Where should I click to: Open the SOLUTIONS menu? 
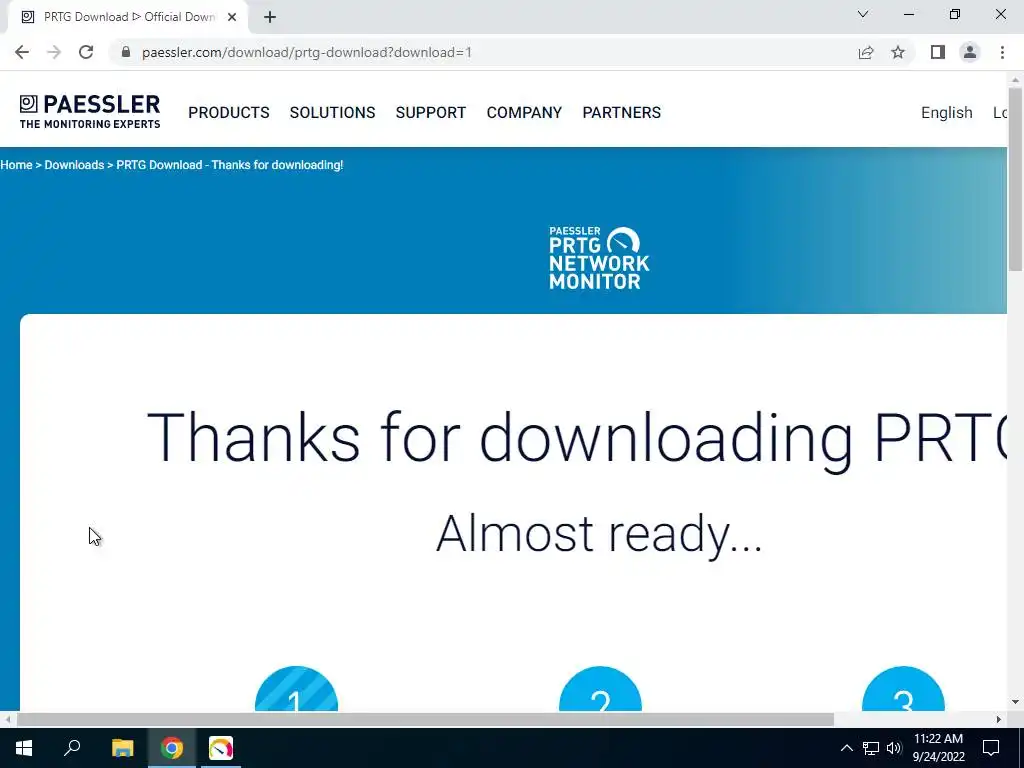[332, 112]
